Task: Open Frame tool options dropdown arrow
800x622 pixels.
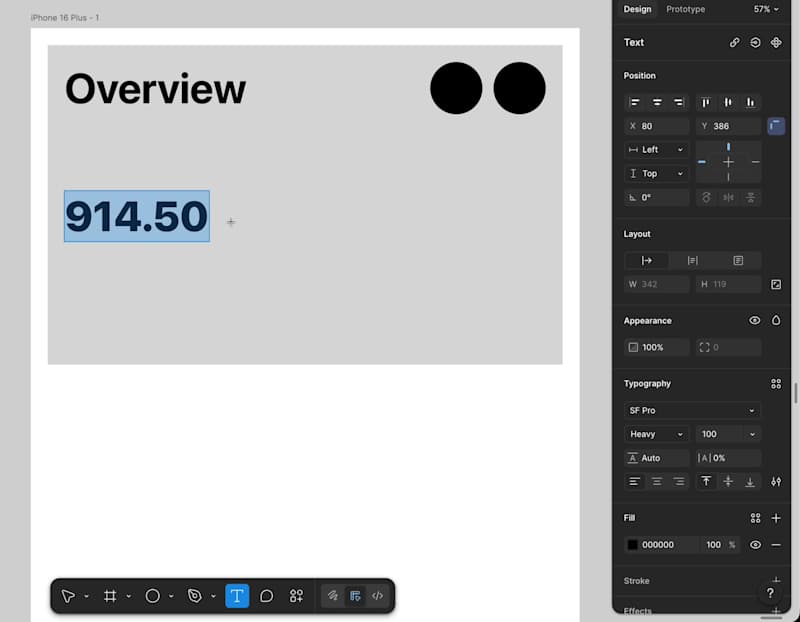Action: (129, 596)
